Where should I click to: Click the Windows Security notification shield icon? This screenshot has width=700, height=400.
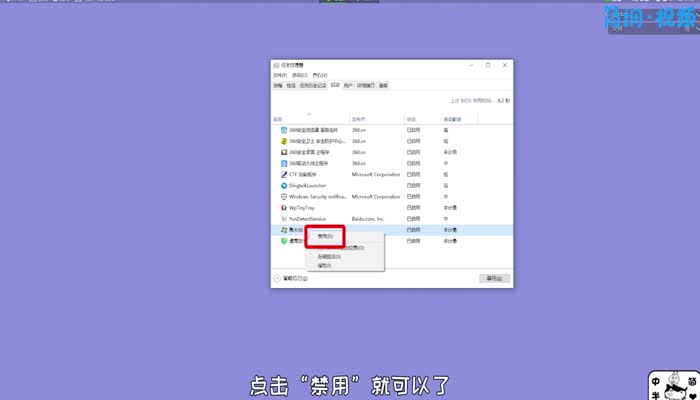tap(284, 196)
